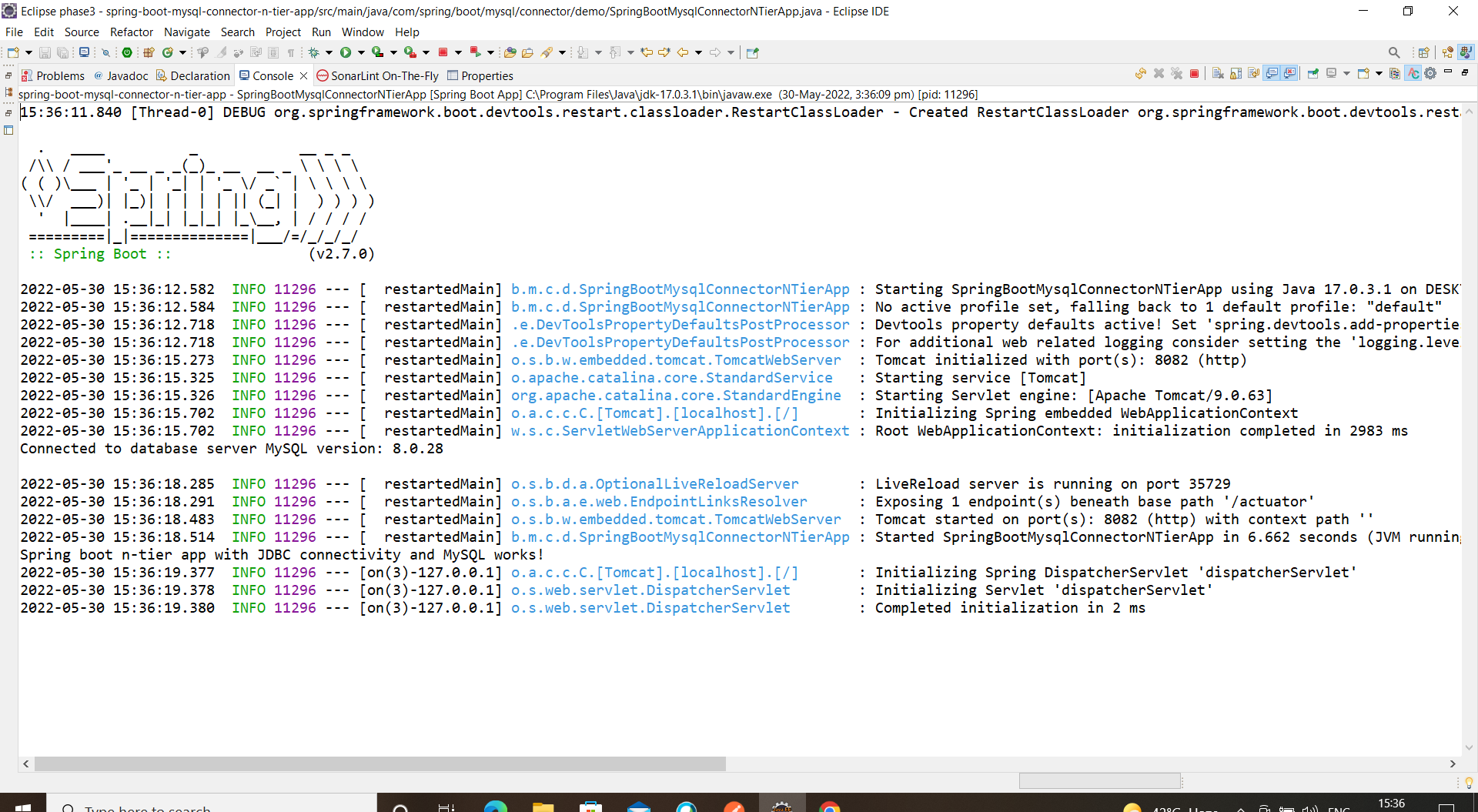1478x812 pixels.
Task: Click the Pin Console icon
Action: 1313,74
